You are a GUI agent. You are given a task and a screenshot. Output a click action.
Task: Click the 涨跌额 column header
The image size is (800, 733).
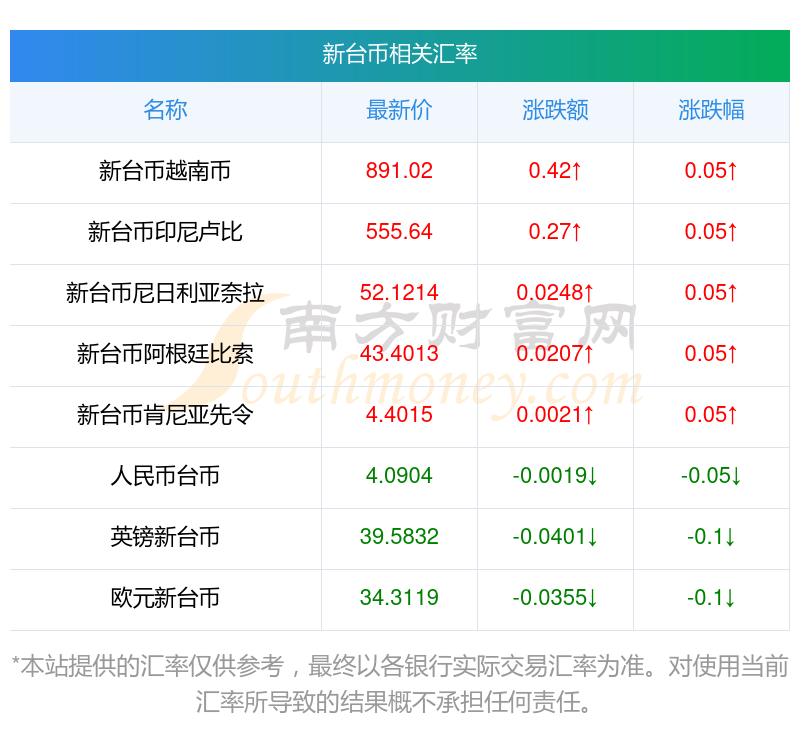click(x=555, y=110)
